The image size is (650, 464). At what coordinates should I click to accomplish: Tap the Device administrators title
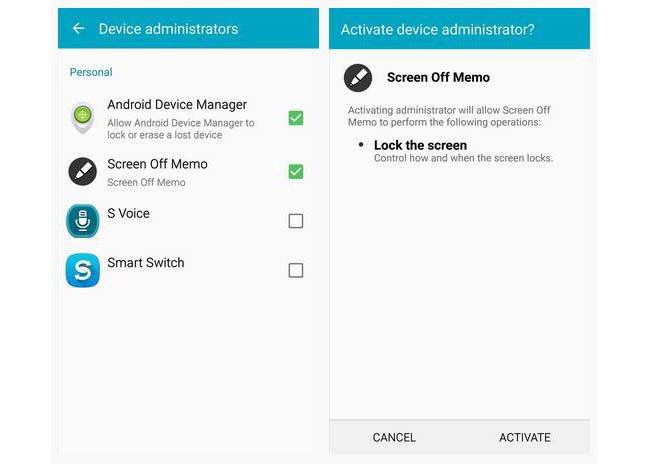coord(168,29)
